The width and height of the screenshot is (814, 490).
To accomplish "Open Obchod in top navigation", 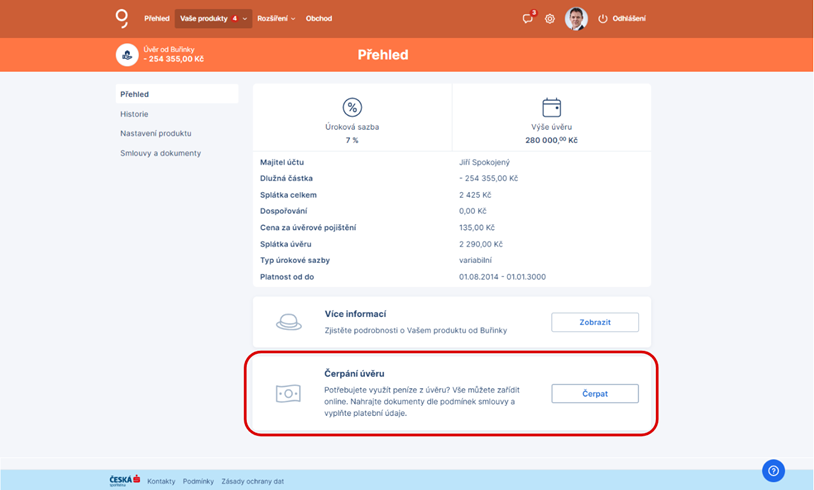I will [x=319, y=19].
